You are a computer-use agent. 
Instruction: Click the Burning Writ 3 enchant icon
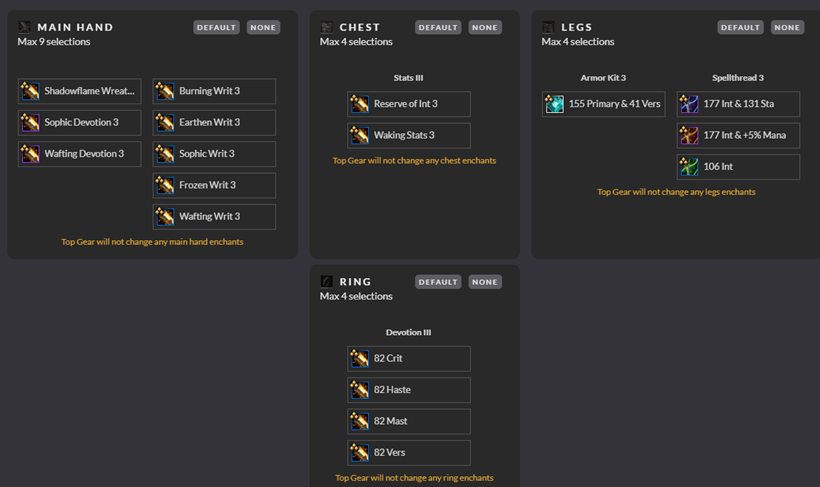pyautogui.click(x=165, y=91)
